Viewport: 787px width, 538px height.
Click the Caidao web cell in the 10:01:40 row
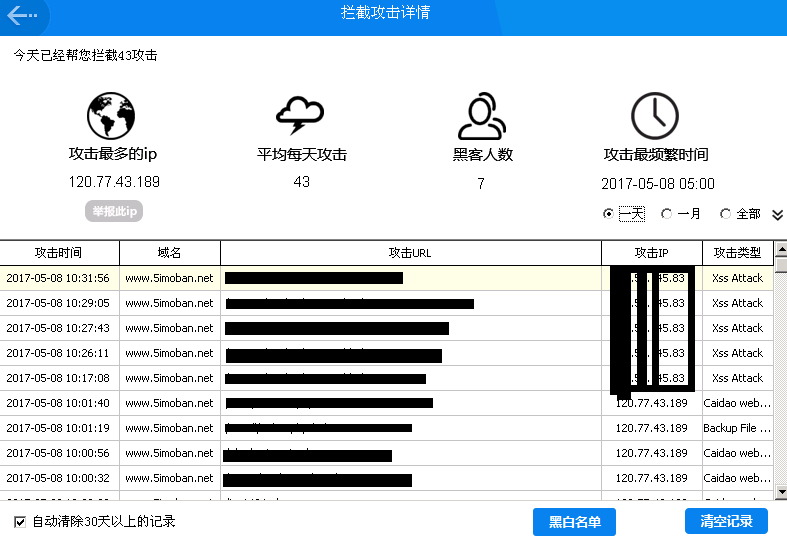tap(737, 403)
